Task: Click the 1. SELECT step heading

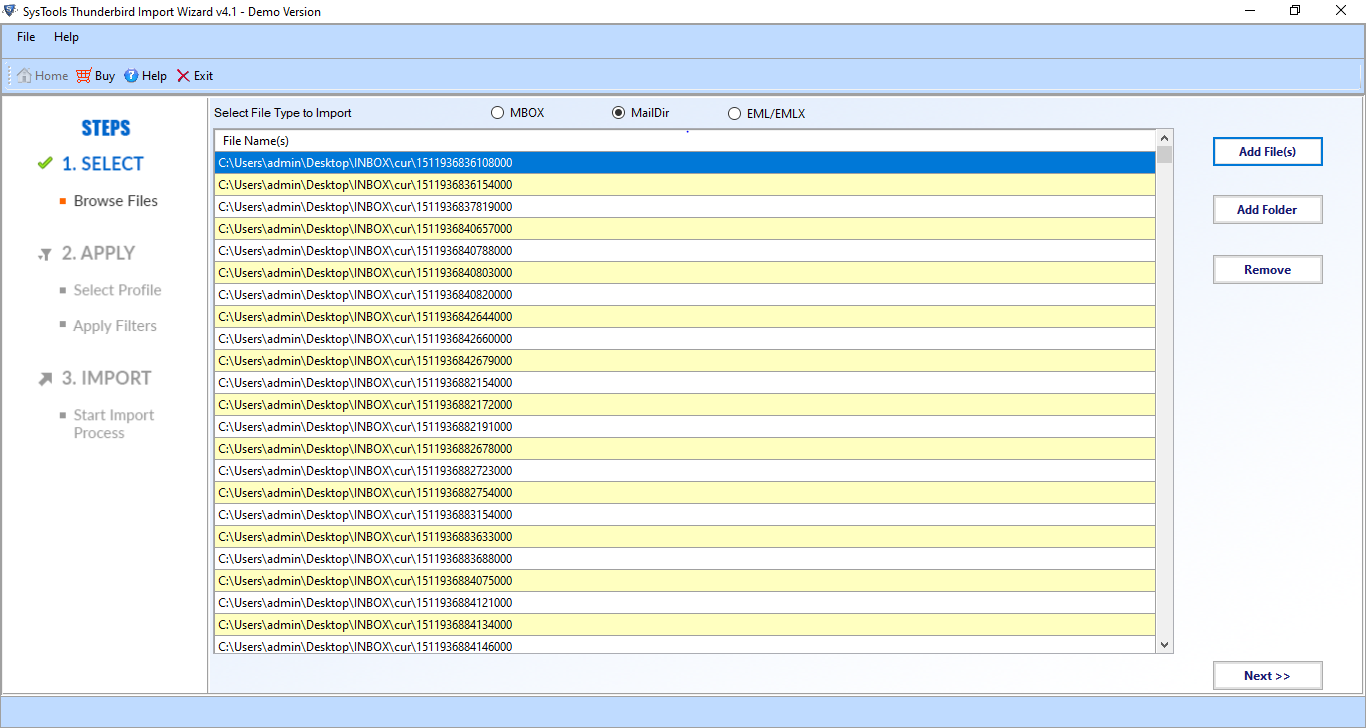Action: (103, 164)
